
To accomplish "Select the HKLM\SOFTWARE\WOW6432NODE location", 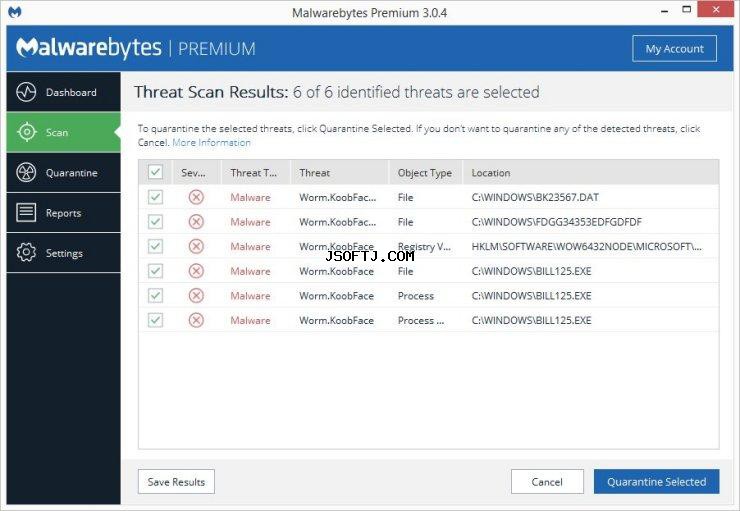I will coord(586,246).
